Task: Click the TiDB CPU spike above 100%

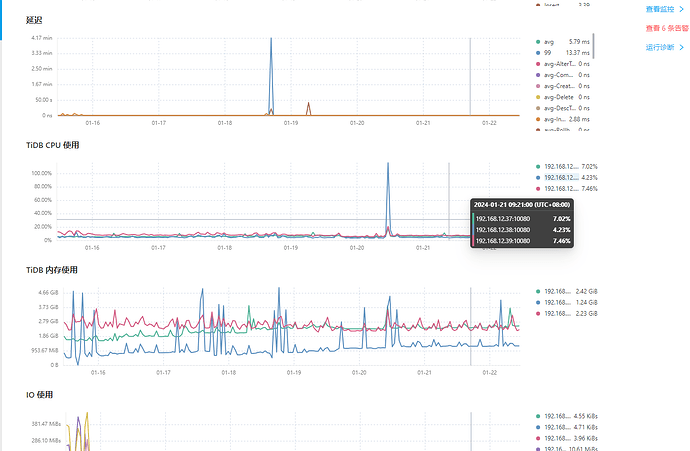Action: coord(388,166)
